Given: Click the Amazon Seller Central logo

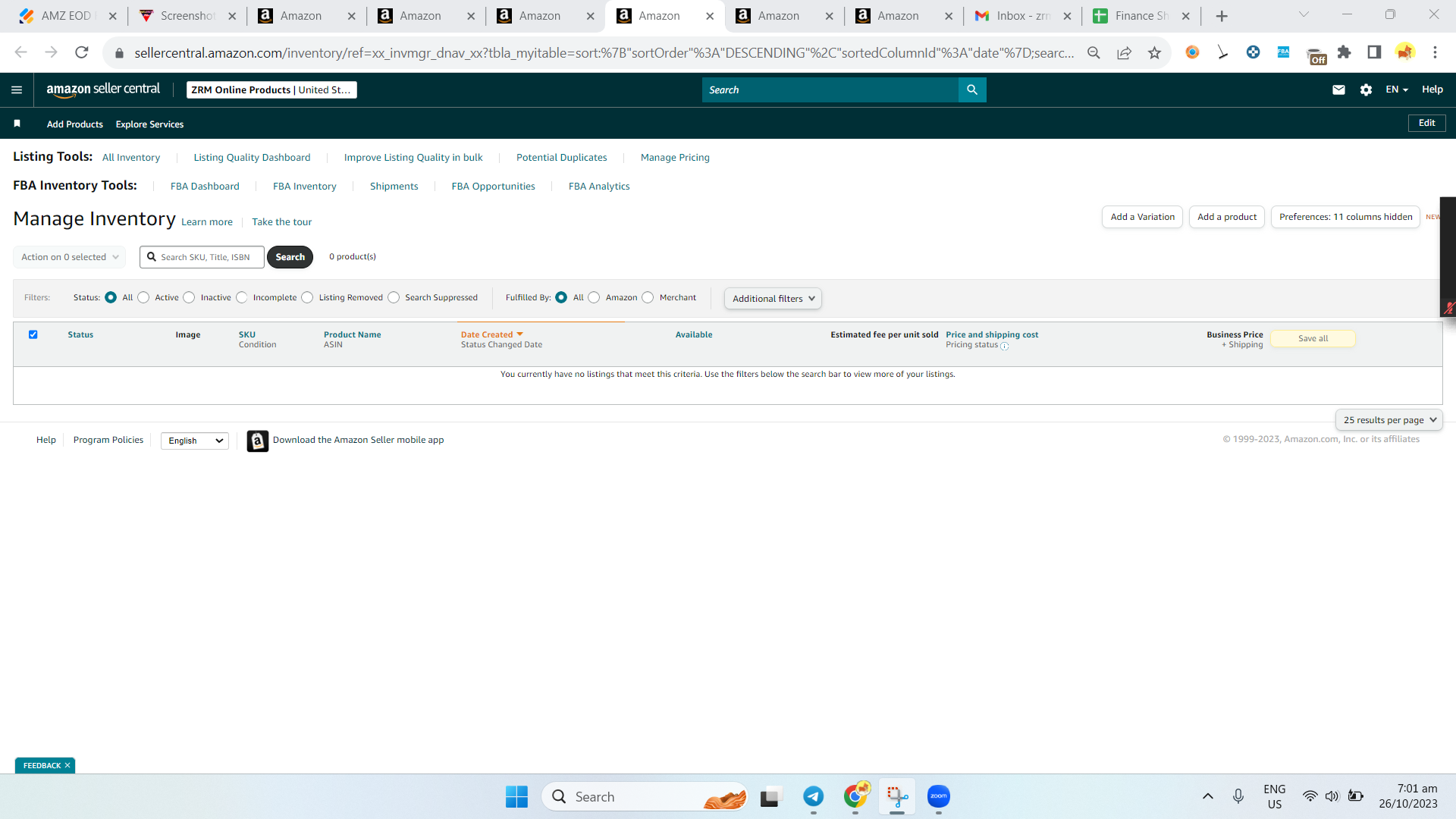Looking at the screenshot, I should coord(103,89).
